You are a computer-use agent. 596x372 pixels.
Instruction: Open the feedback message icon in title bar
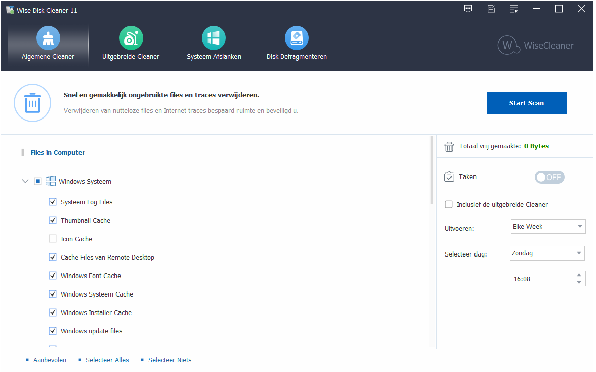[x=468, y=9]
